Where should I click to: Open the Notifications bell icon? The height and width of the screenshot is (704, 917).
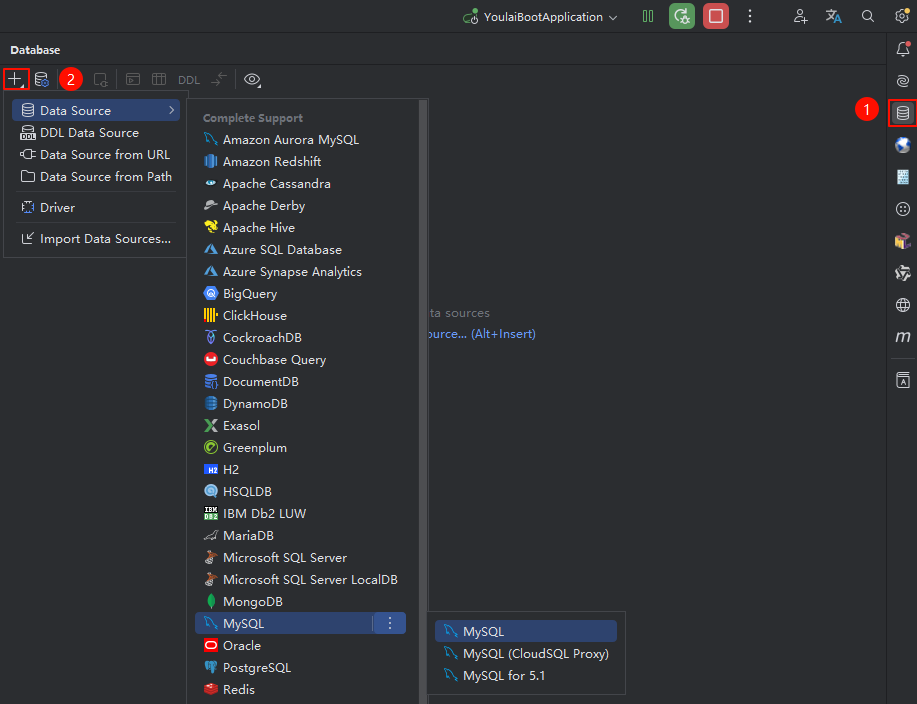[x=903, y=49]
